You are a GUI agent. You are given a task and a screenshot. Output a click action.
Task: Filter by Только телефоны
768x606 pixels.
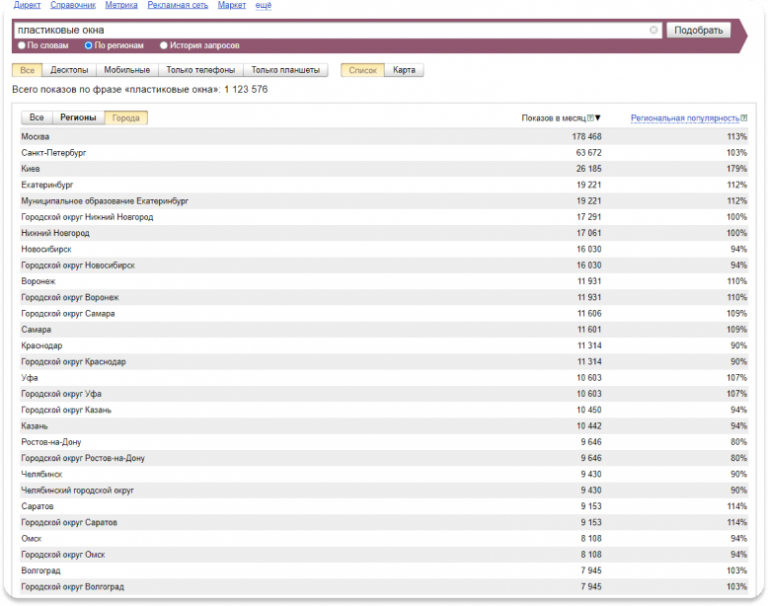click(201, 70)
